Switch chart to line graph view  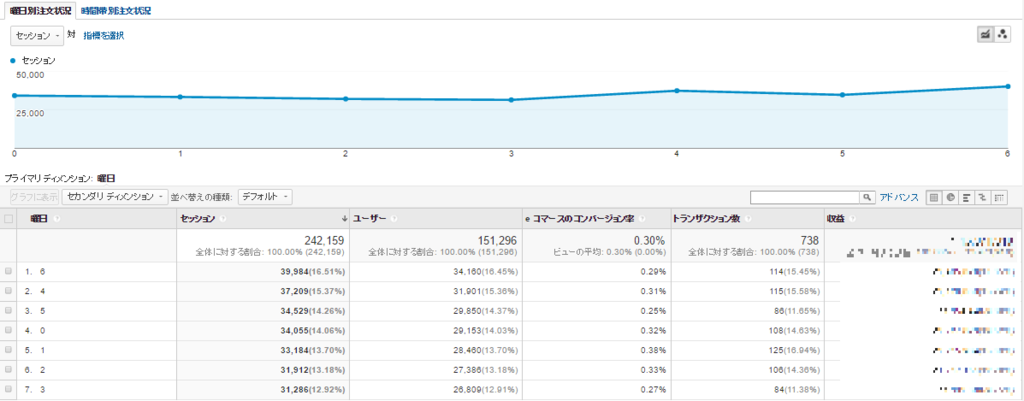[985, 35]
